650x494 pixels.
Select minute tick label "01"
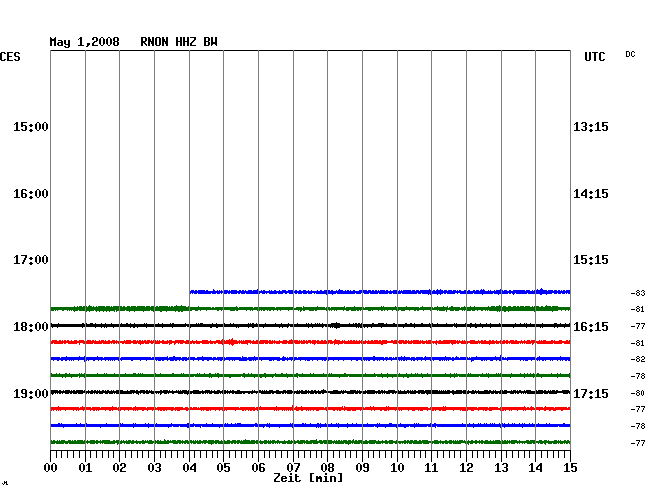pos(85,468)
